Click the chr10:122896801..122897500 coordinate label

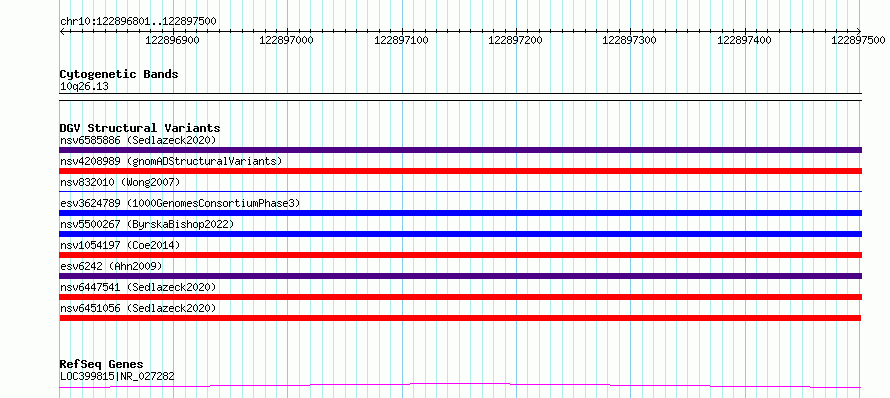coord(138,21)
